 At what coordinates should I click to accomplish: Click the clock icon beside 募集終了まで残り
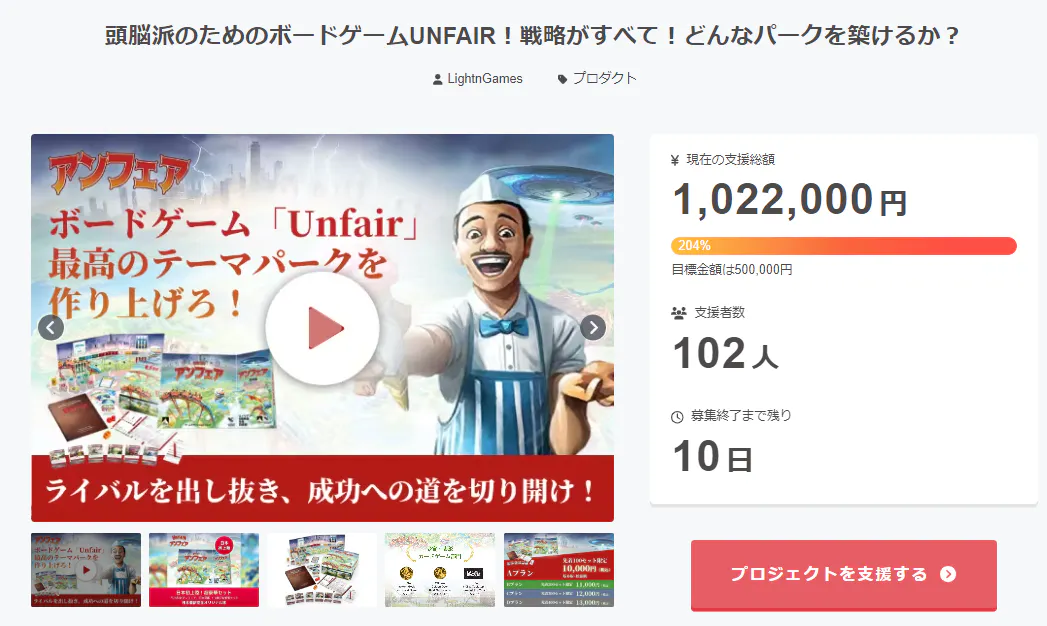[x=677, y=417]
